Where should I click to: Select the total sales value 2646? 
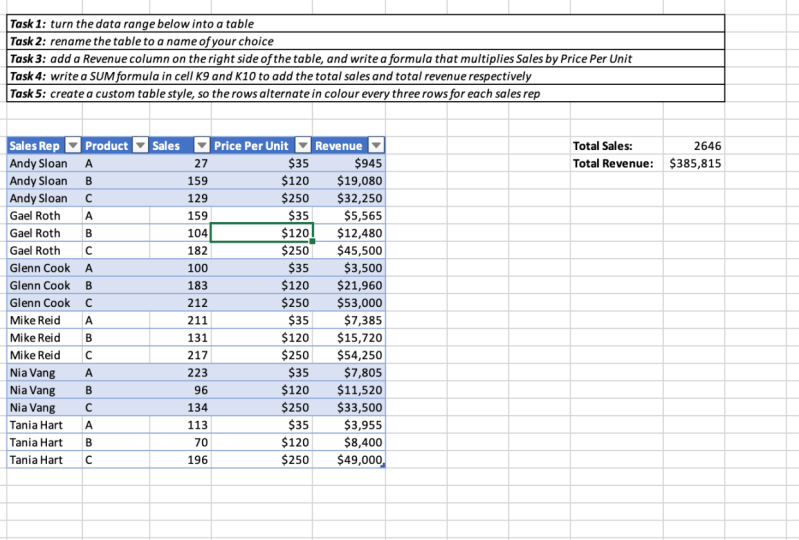pos(694,146)
